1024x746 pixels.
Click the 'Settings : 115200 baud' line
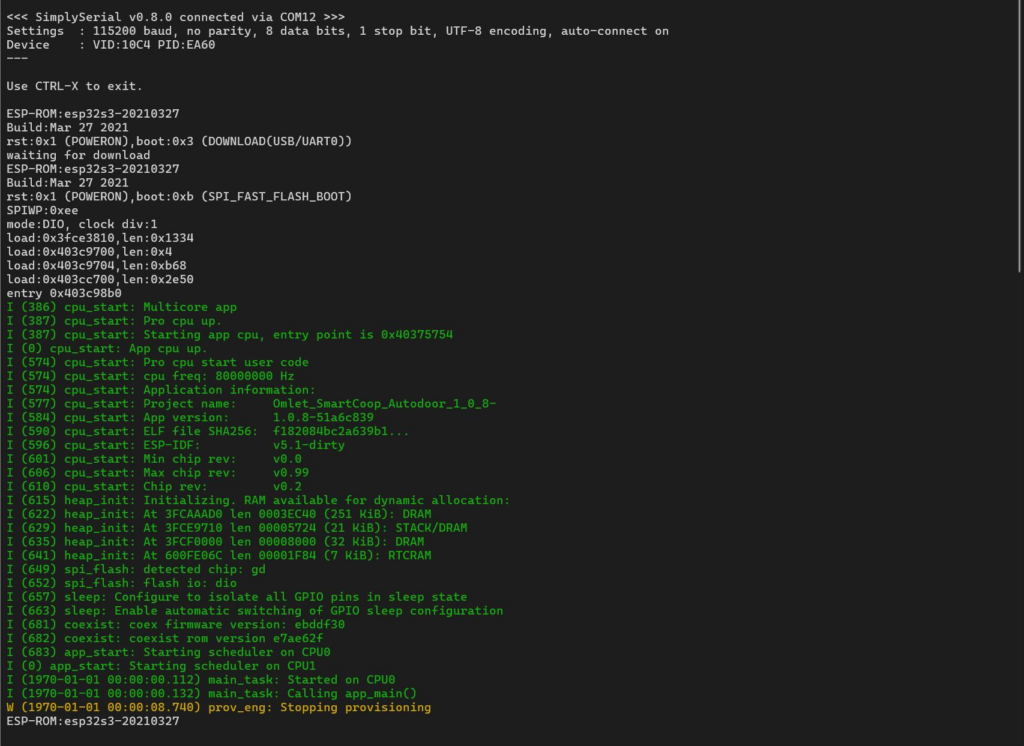[x=338, y=31]
